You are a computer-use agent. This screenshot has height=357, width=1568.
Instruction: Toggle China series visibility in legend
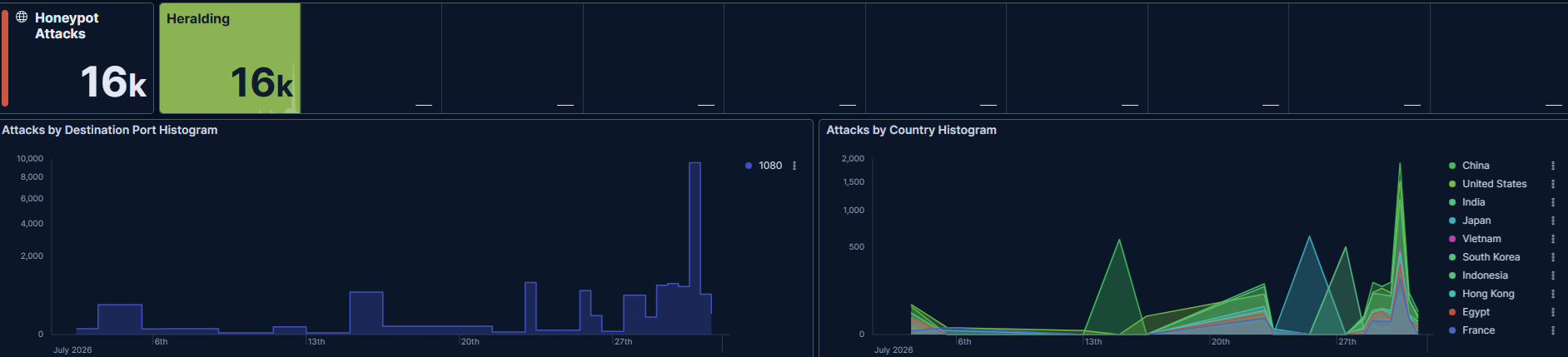[1476, 166]
